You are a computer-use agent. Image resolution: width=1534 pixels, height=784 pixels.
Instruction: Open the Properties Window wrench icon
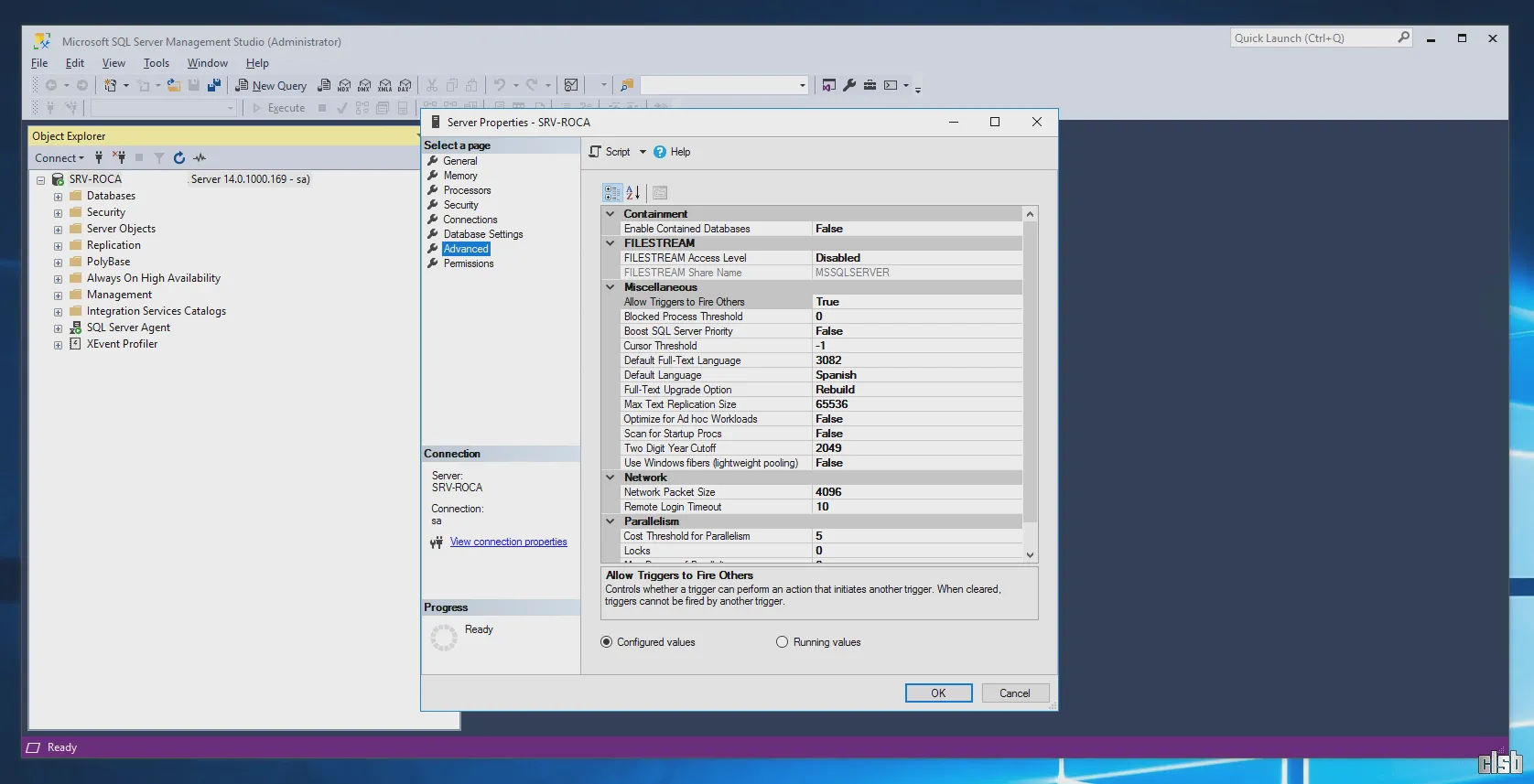coord(849,85)
